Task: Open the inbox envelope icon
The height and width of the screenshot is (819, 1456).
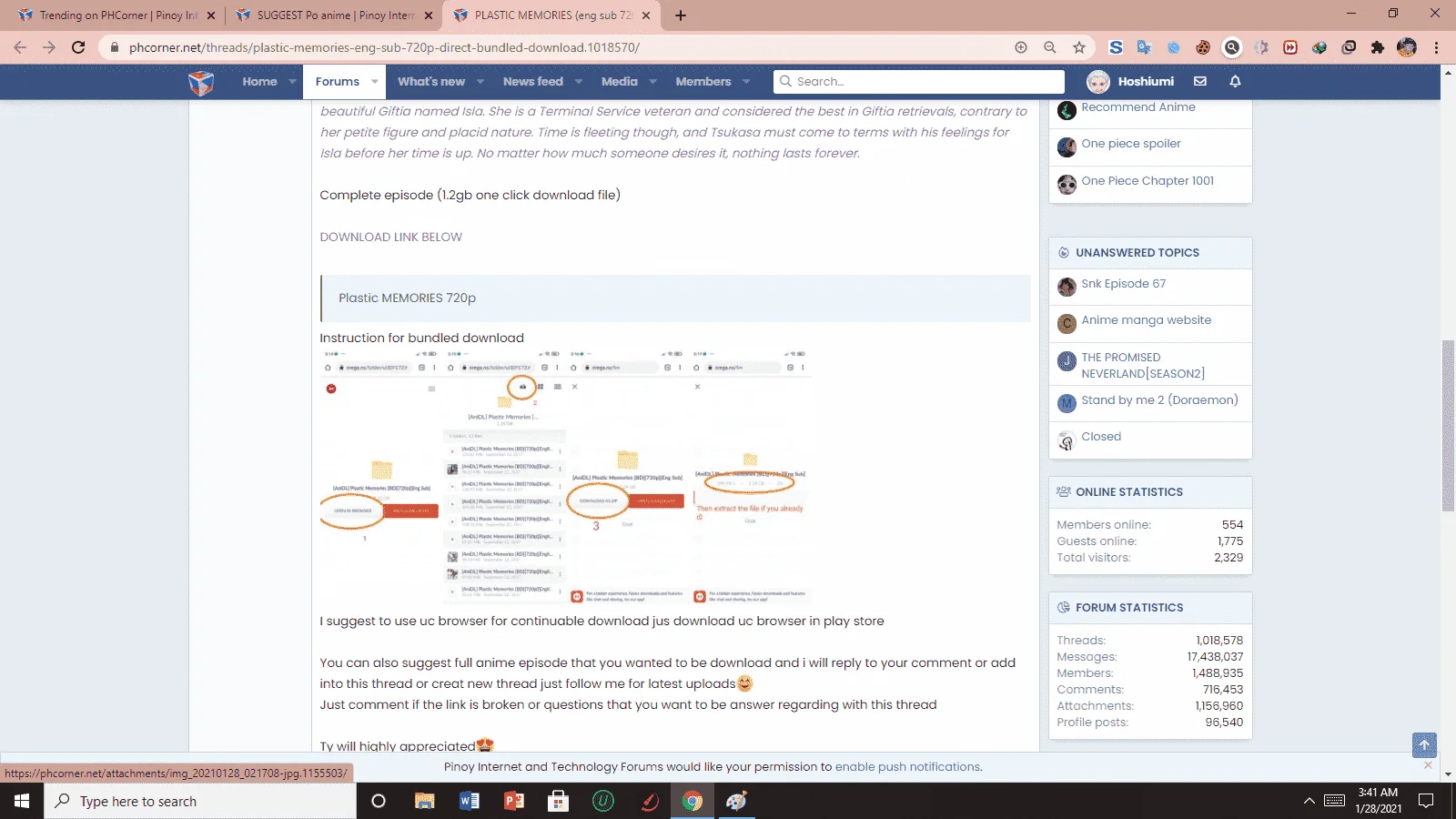Action: pos(1200,81)
